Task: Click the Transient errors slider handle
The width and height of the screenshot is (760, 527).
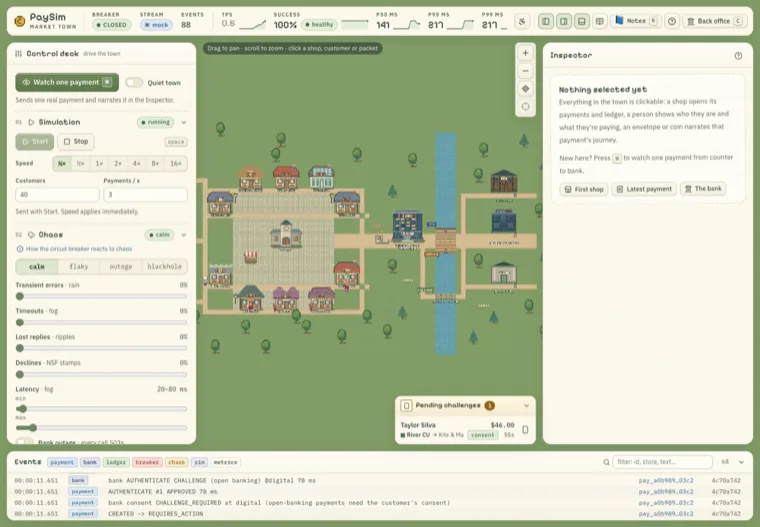Action: click(x=20, y=296)
